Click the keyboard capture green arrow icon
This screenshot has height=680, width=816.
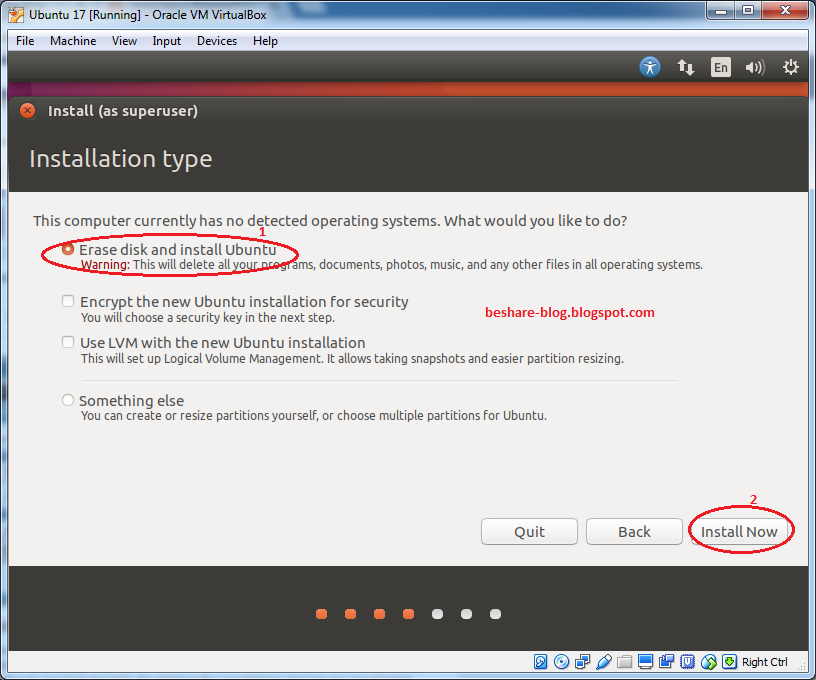pos(730,662)
